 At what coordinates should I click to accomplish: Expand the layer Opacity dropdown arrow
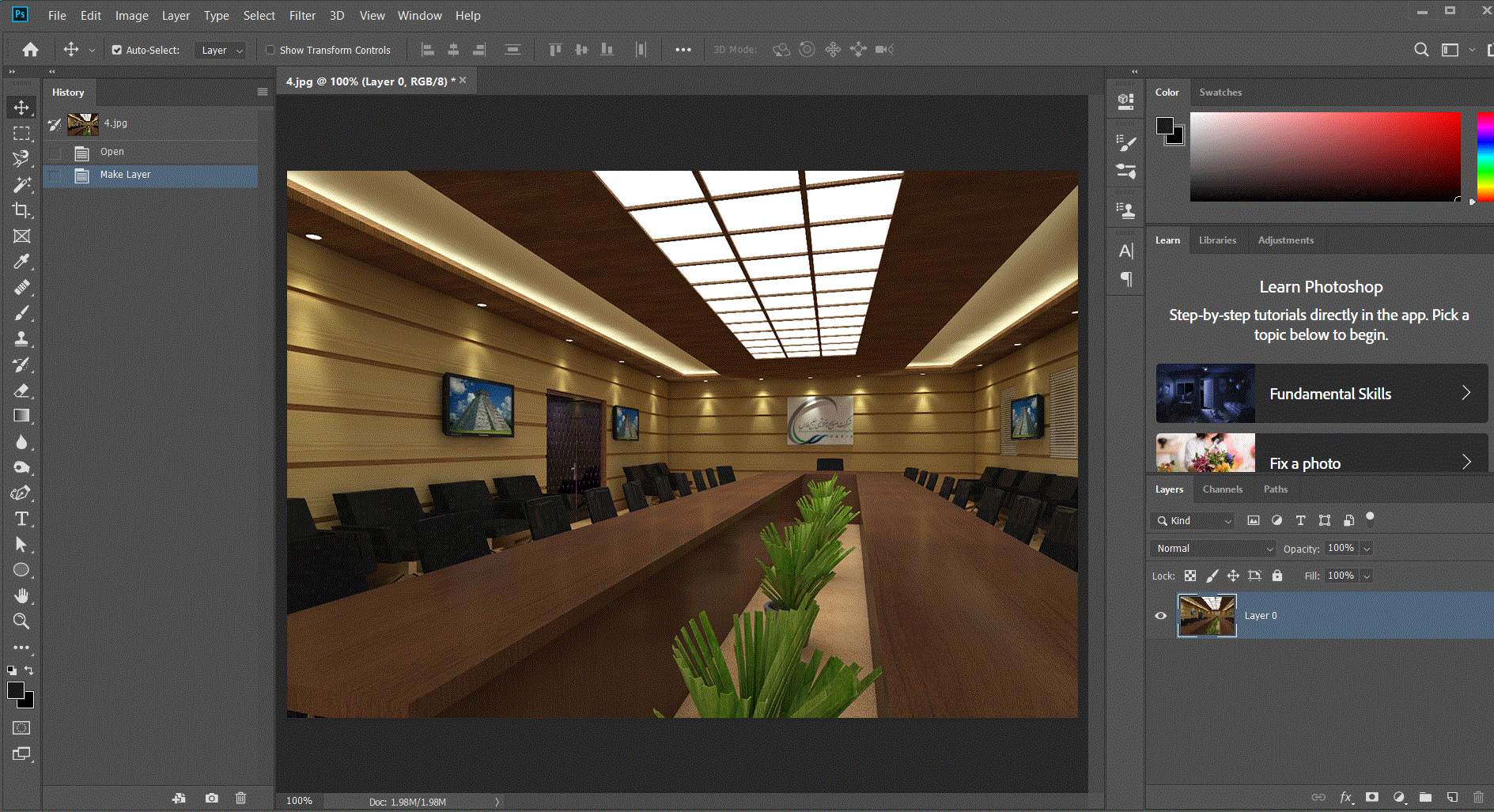coord(1367,548)
